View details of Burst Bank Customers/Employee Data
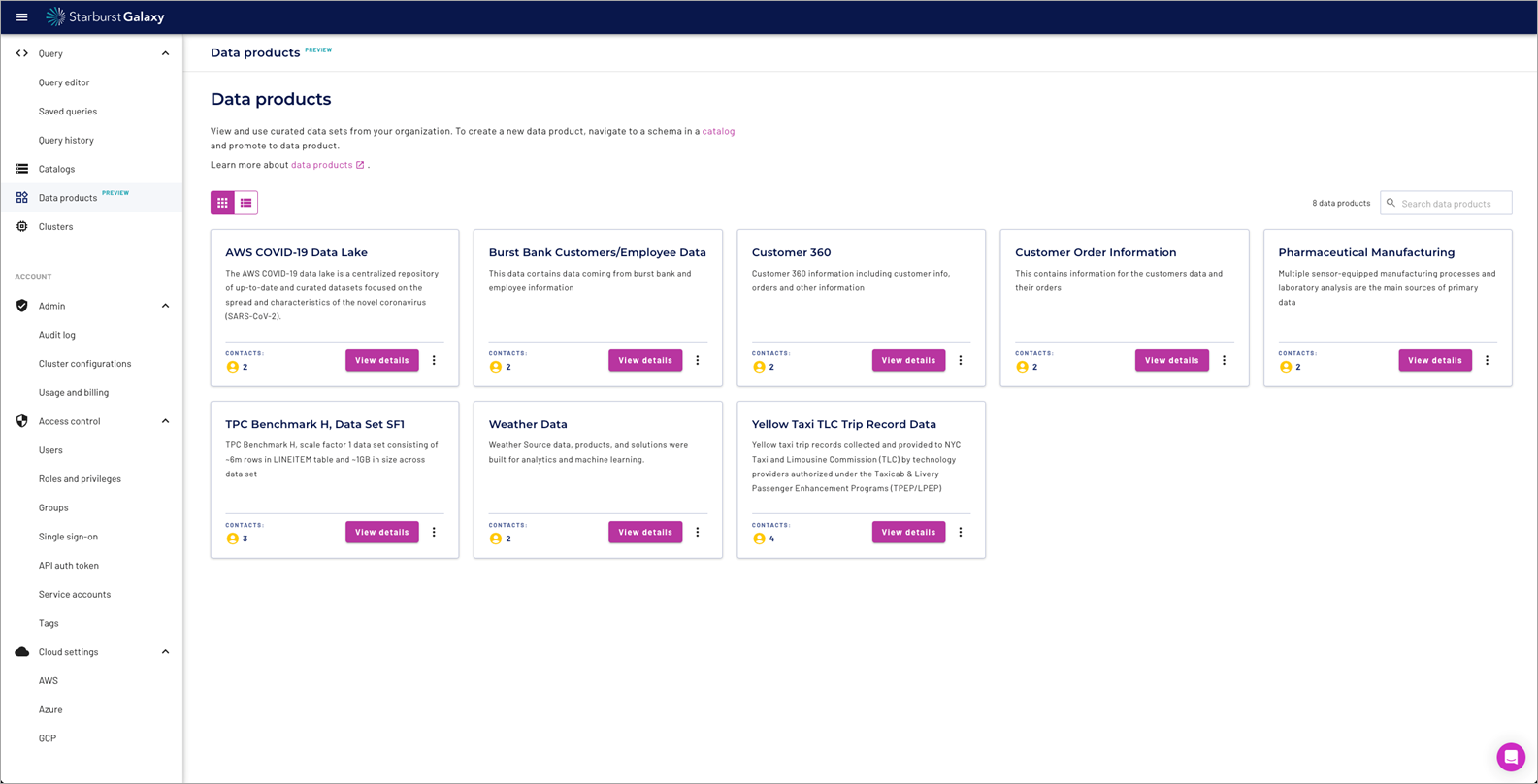This screenshot has height=784, width=1538. click(645, 360)
